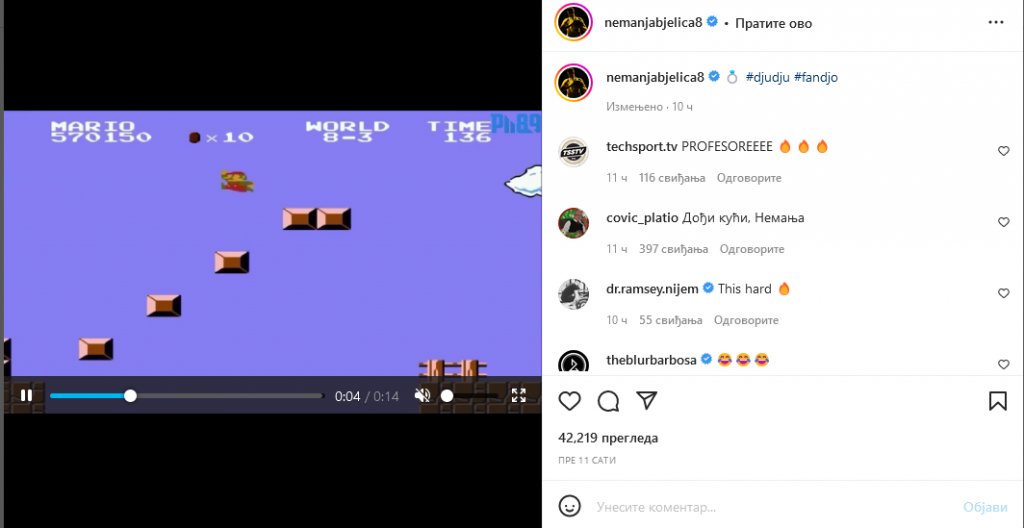Open the comment bubble icon

608,401
